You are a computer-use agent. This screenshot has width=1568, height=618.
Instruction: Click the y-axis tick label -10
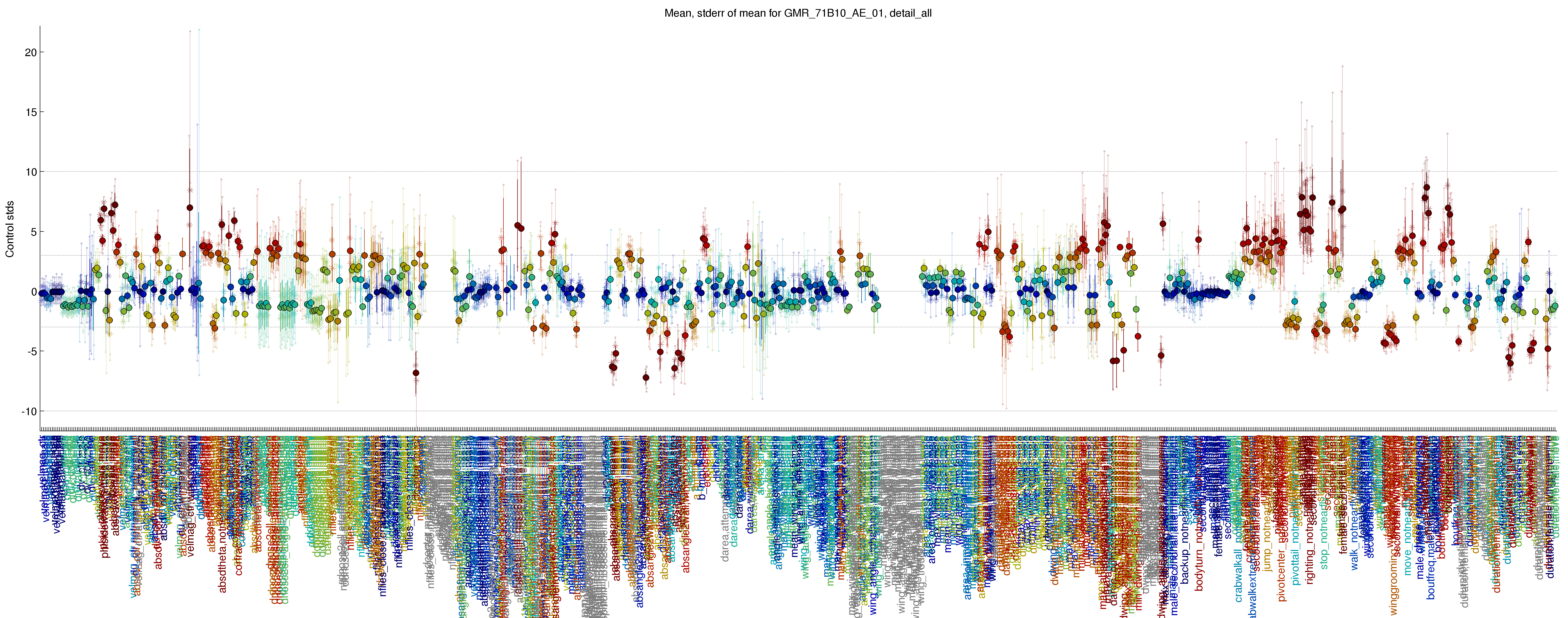coord(29,412)
